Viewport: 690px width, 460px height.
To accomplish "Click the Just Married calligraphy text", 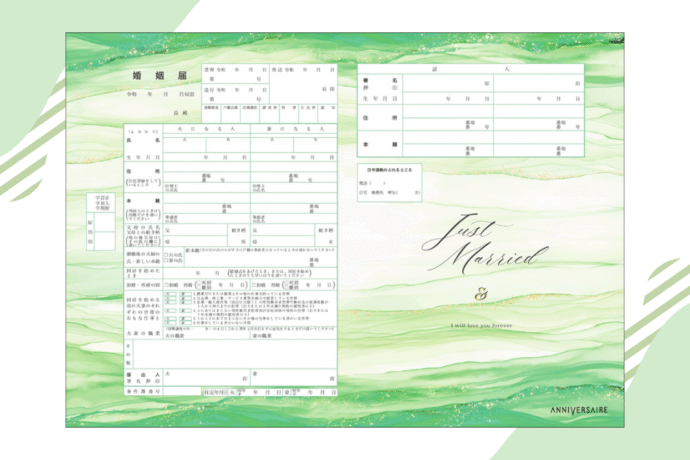I will point(484,243).
